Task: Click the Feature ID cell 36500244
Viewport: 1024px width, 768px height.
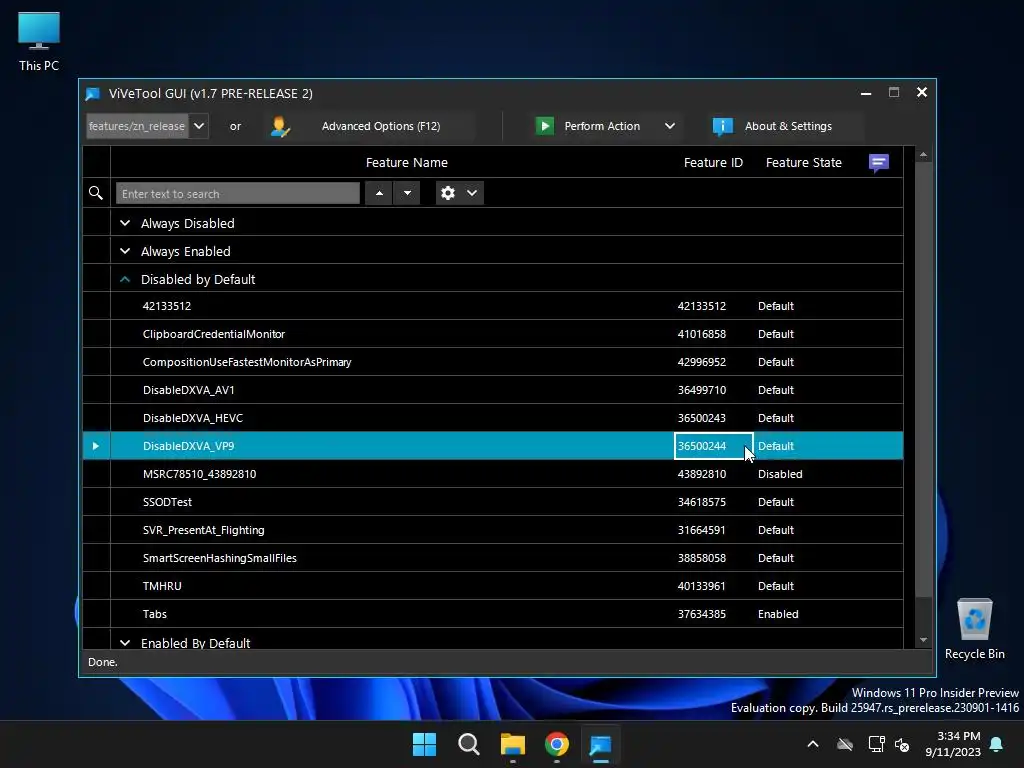Action: click(713, 446)
